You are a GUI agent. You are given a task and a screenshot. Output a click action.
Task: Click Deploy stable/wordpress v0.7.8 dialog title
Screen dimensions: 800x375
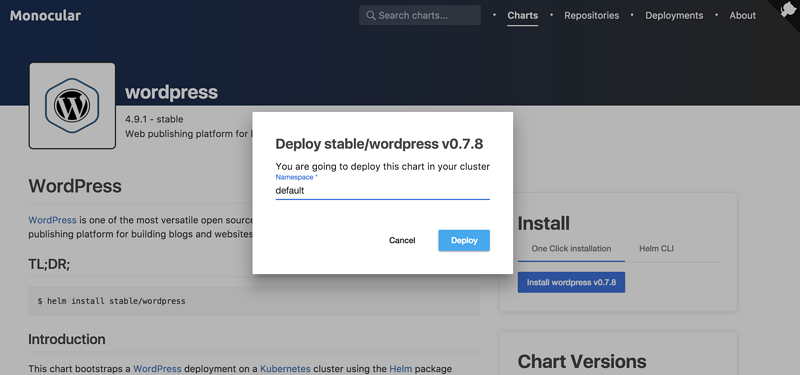click(x=379, y=144)
